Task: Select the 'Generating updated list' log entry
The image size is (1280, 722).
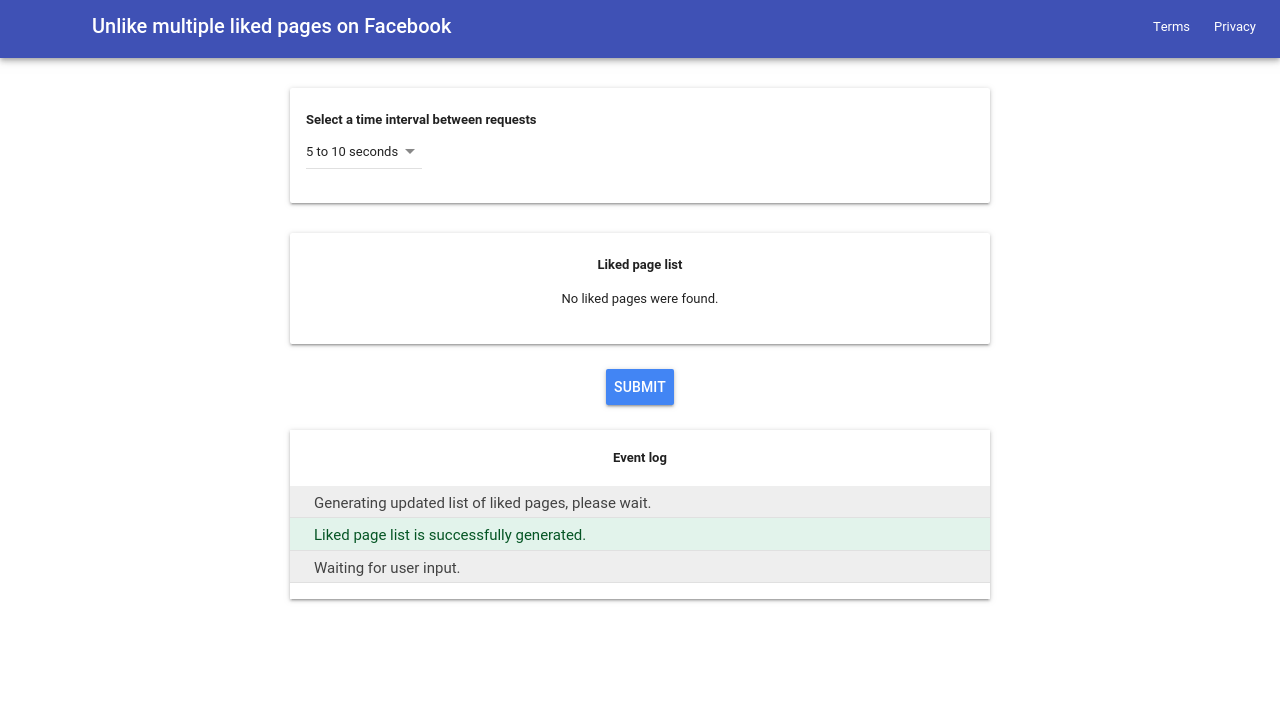Action: [x=482, y=503]
